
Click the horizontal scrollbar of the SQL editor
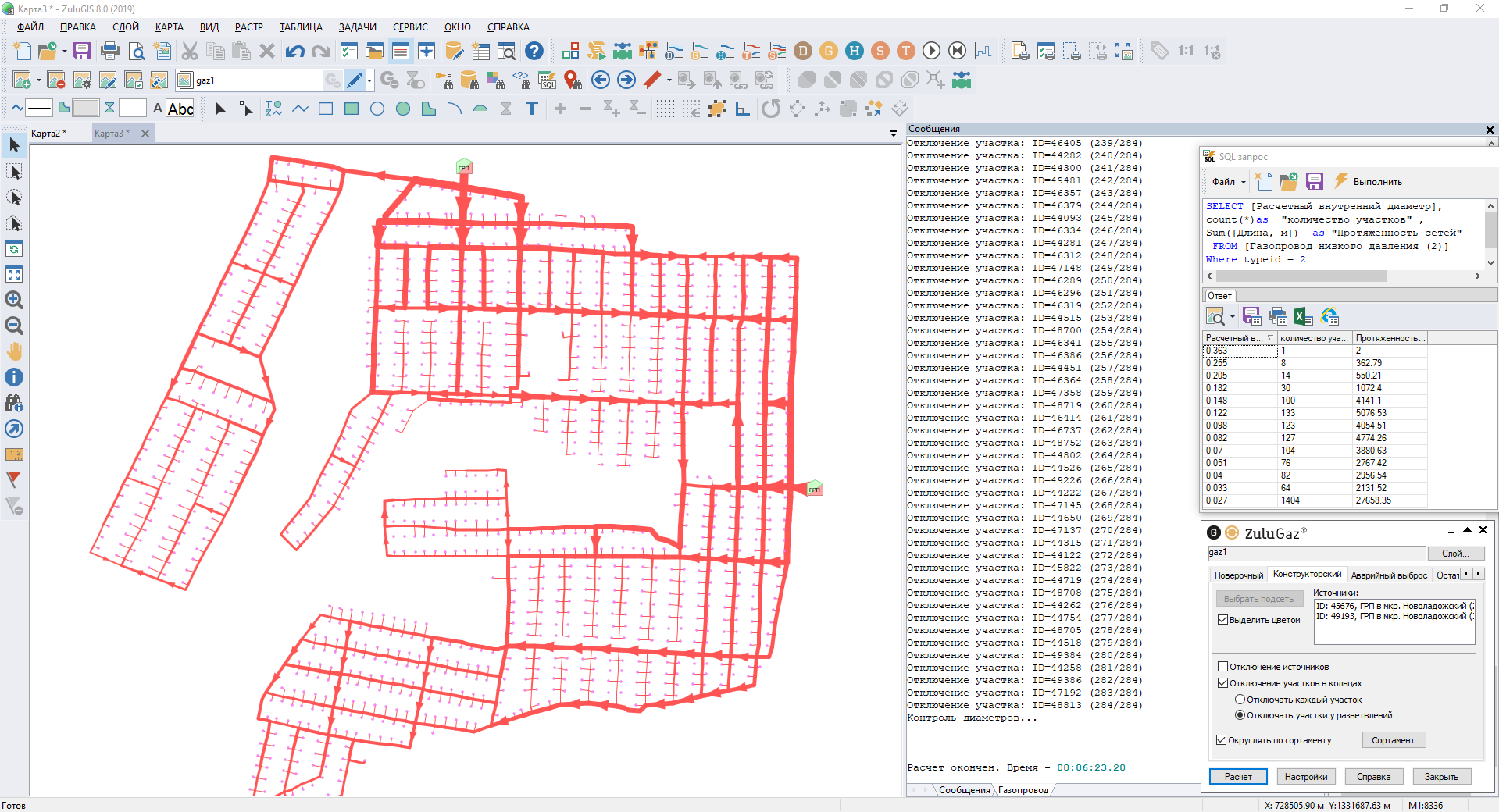click(1303, 276)
